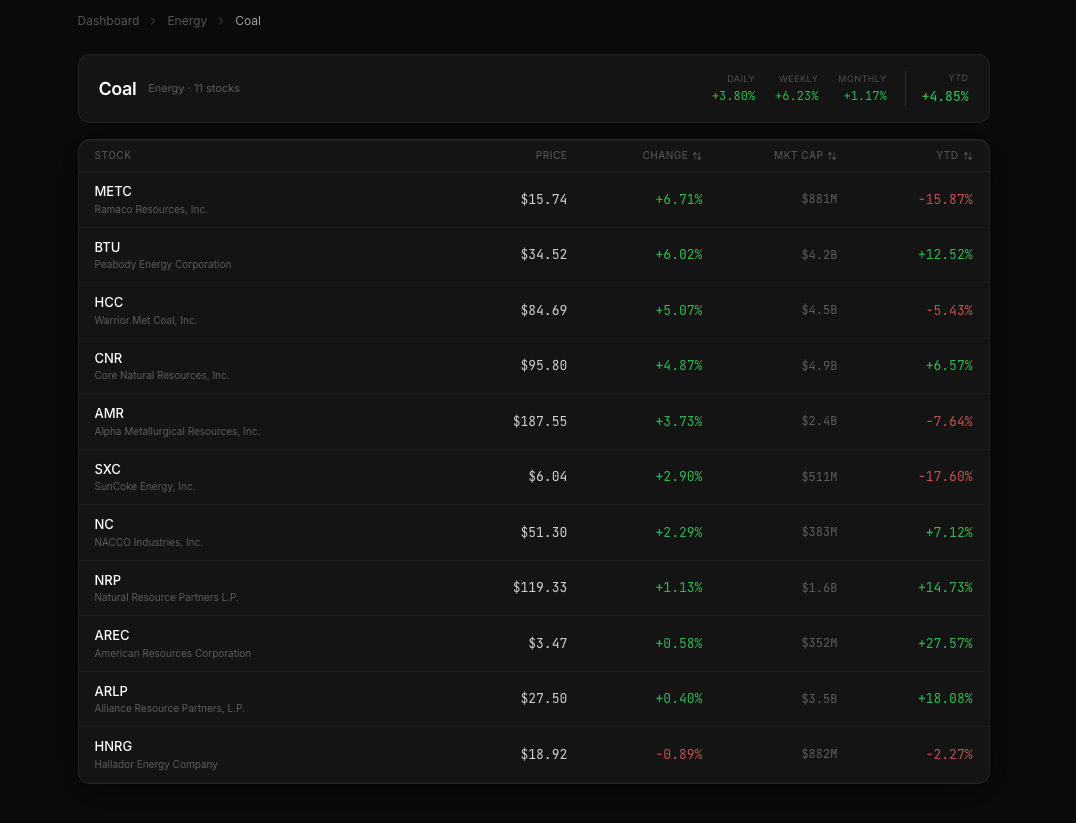
Task: Open the AREC ticker
Action: pyautogui.click(x=112, y=636)
